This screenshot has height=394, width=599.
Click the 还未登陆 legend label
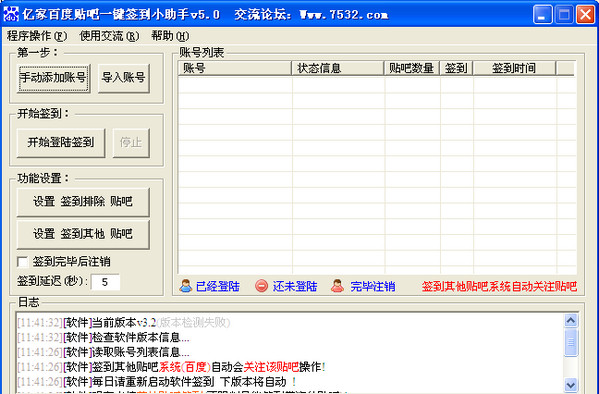click(x=295, y=286)
